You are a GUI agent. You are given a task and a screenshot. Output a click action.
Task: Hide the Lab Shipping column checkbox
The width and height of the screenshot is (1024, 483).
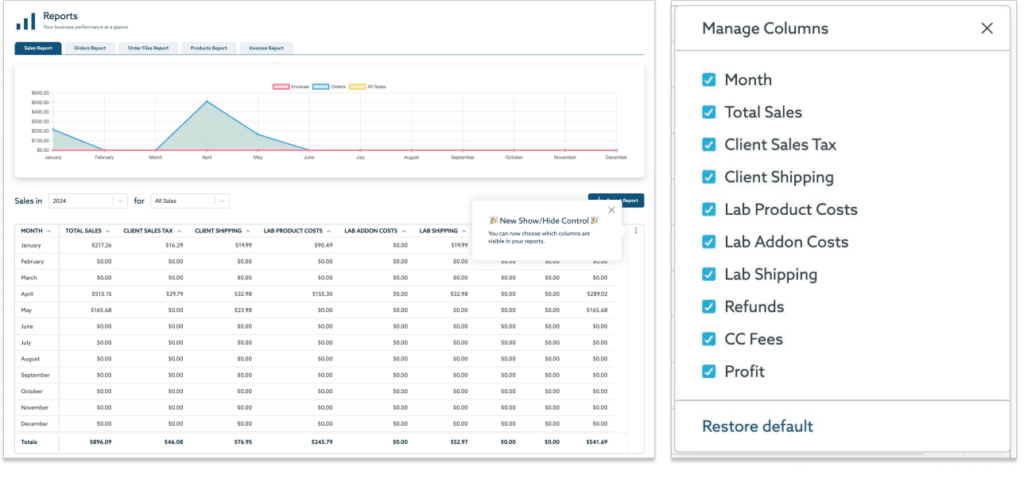tap(709, 274)
